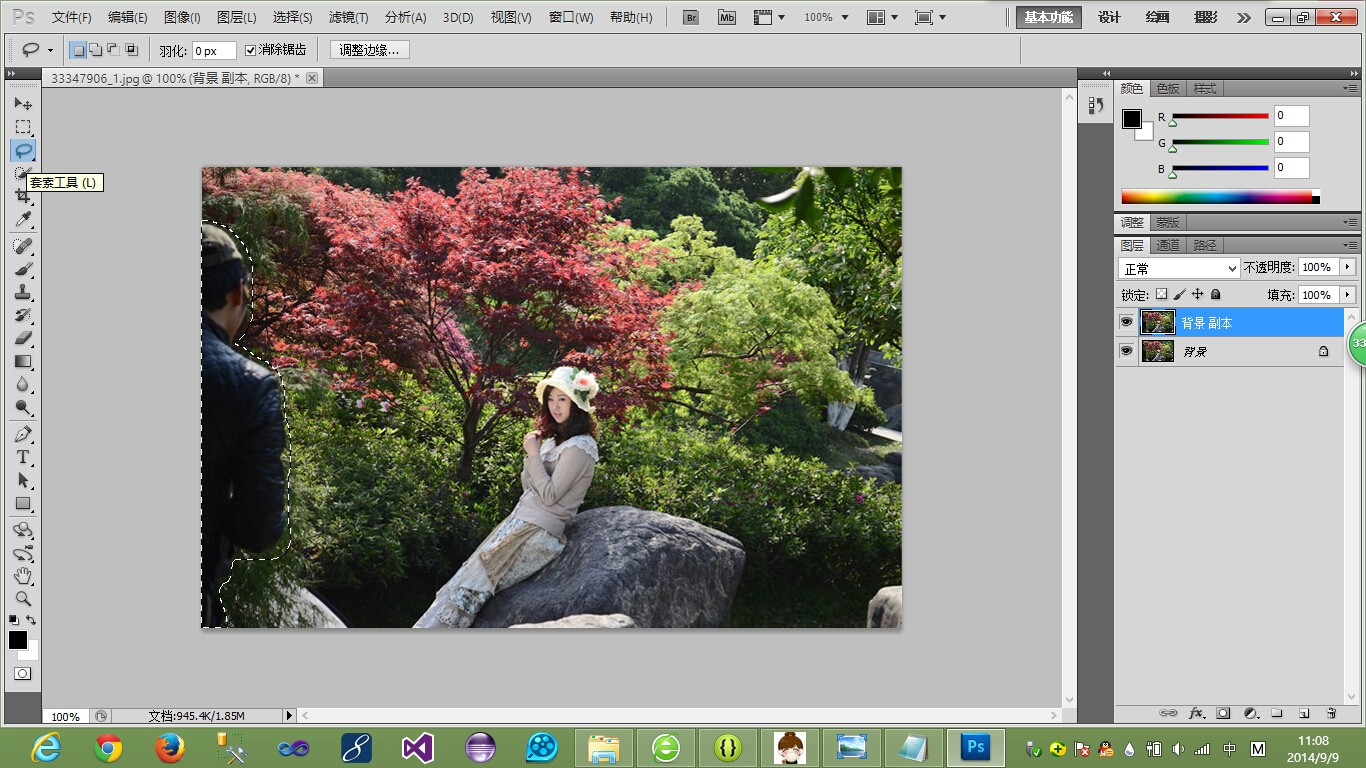Screen dimensions: 1366x768
Task: Open the 正常 blend mode dropdown
Action: [1179, 268]
